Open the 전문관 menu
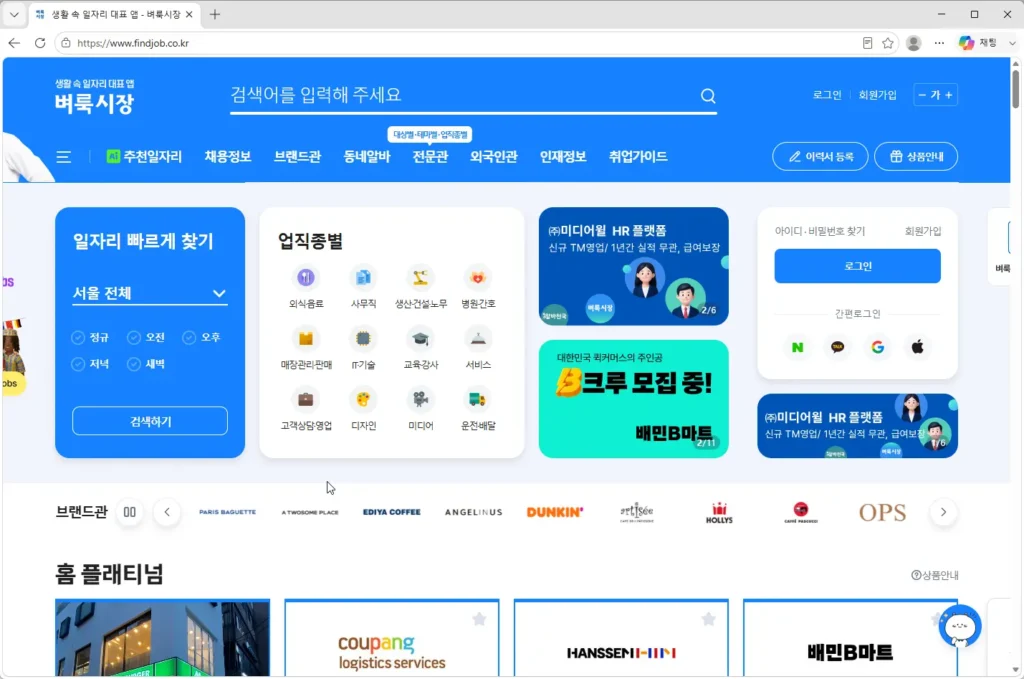The height and width of the screenshot is (679, 1024). click(430, 157)
